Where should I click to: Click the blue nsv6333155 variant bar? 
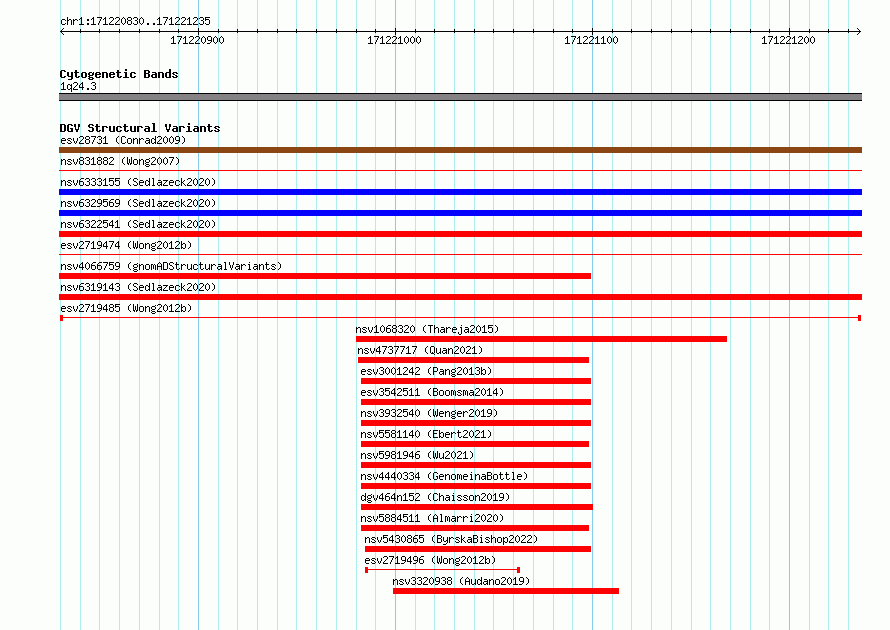click(460, 192)
